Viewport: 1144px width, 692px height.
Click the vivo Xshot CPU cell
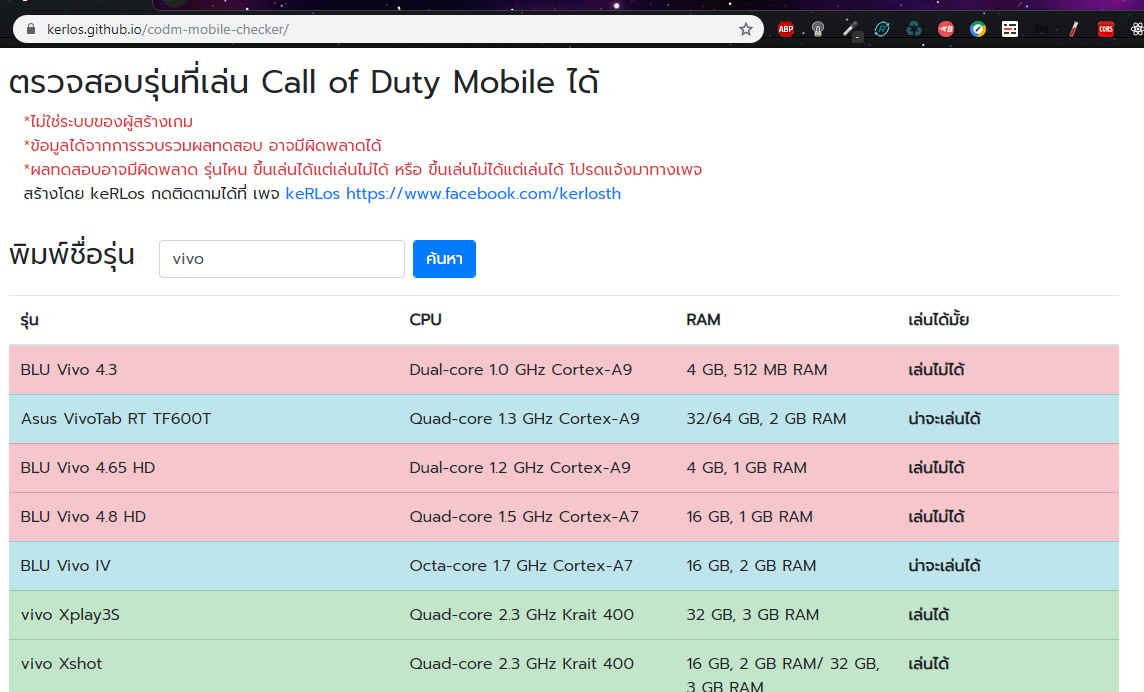coord(522,664)
